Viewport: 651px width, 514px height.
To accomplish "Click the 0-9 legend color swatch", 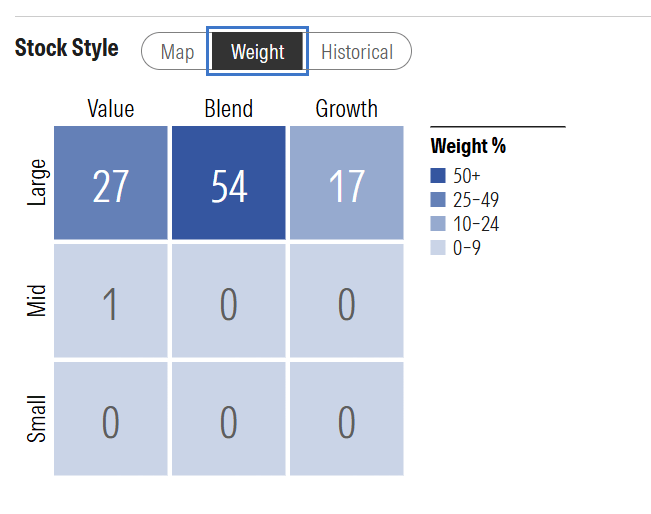I will 438,248.
